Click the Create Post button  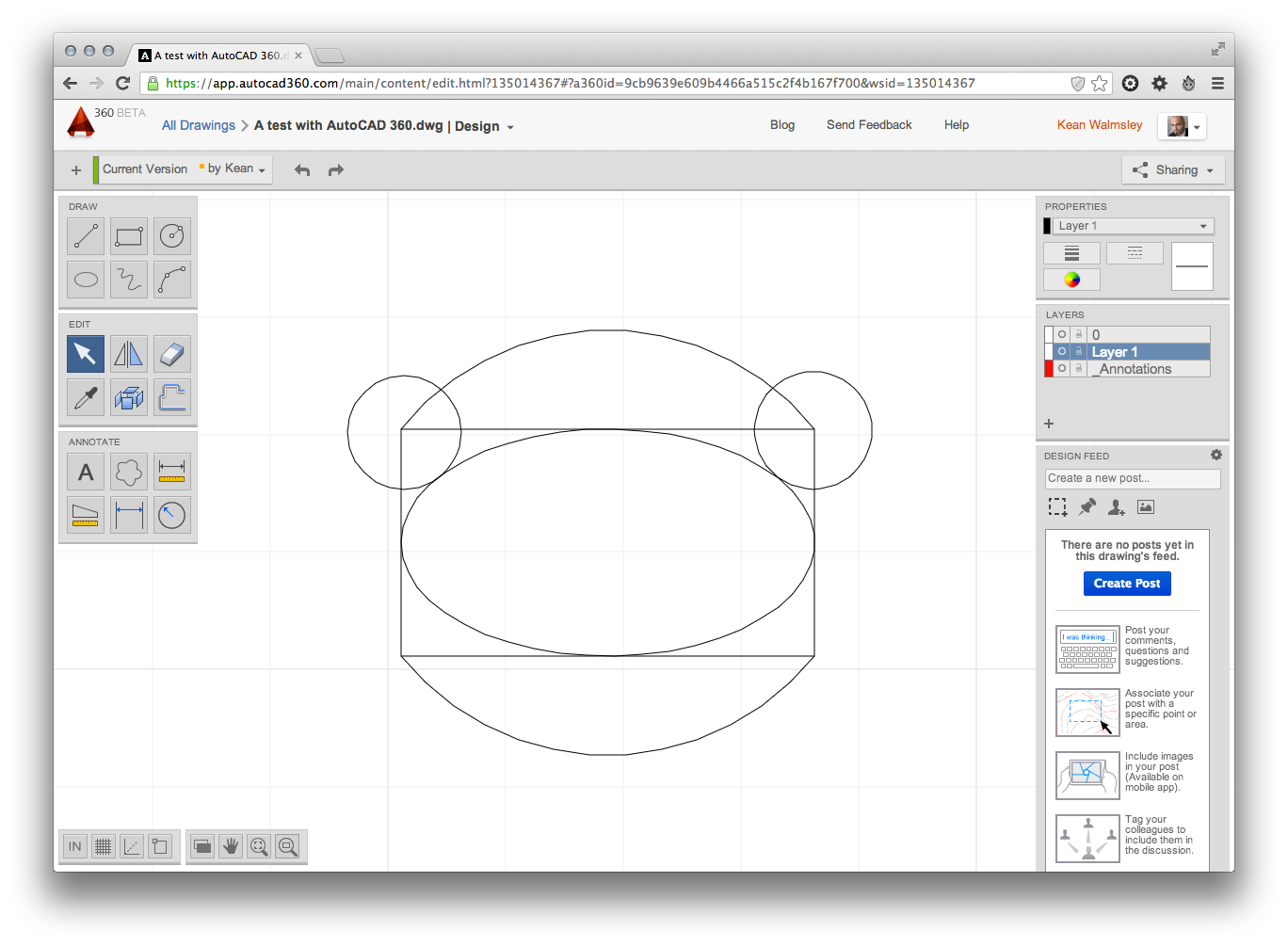[1126, 584]
